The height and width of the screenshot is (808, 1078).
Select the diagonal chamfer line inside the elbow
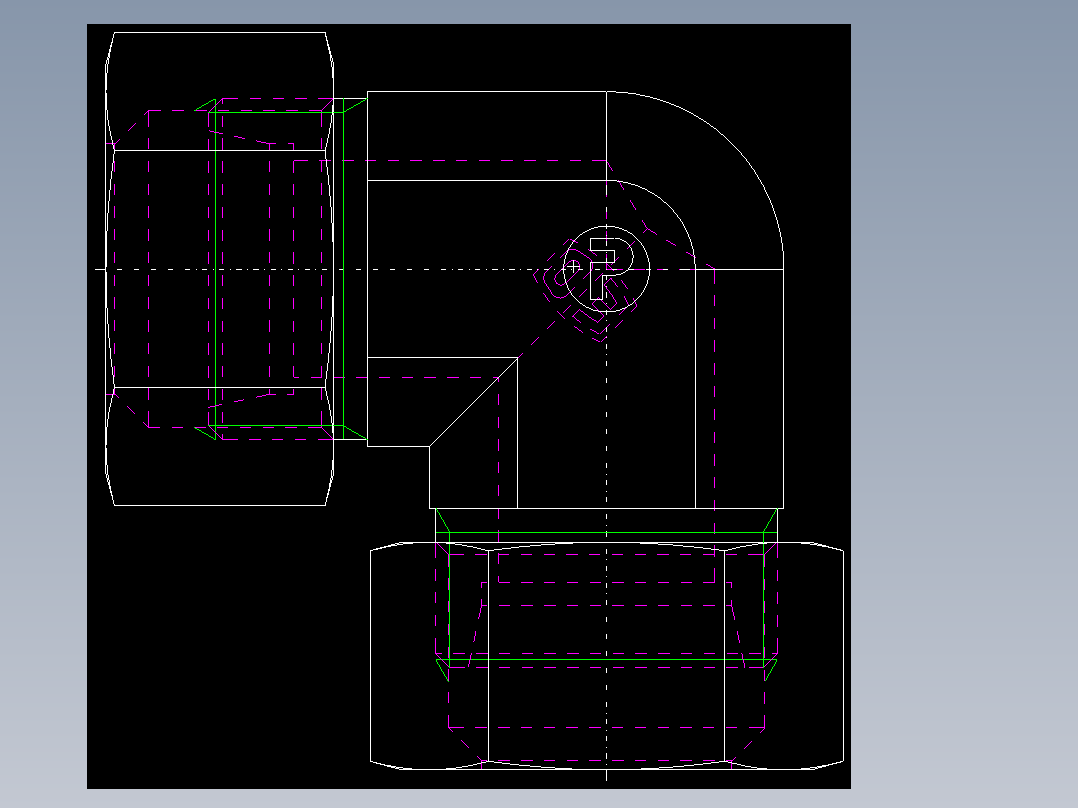point(474,402)
